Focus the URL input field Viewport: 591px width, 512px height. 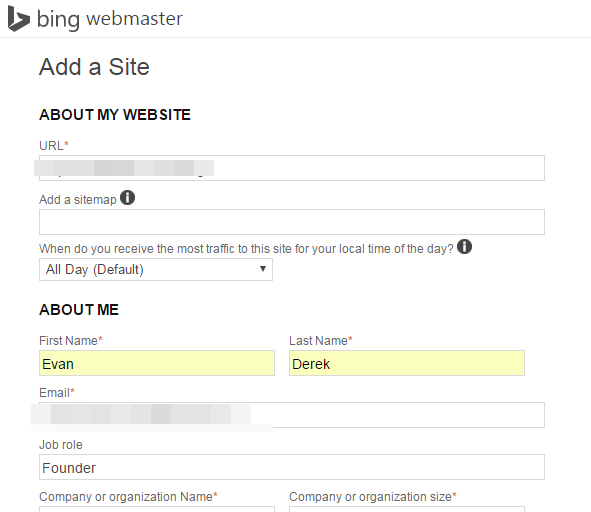point(292,168)
